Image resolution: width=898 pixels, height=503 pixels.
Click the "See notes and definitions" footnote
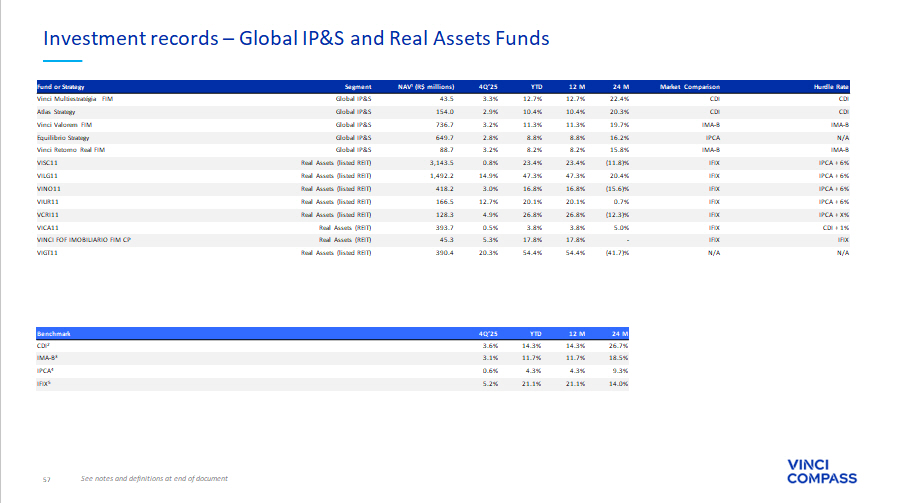(154, 479)
